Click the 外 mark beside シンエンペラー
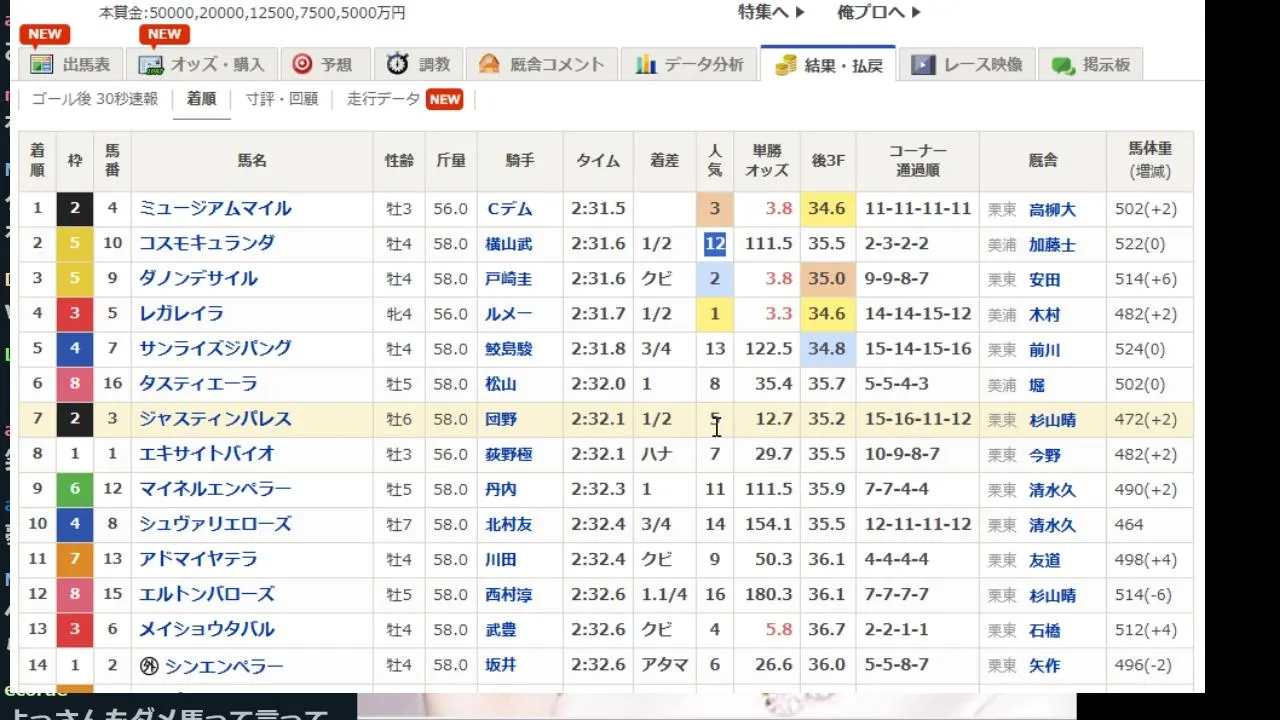Screen dimensions: 1280x720 [150, 665]
